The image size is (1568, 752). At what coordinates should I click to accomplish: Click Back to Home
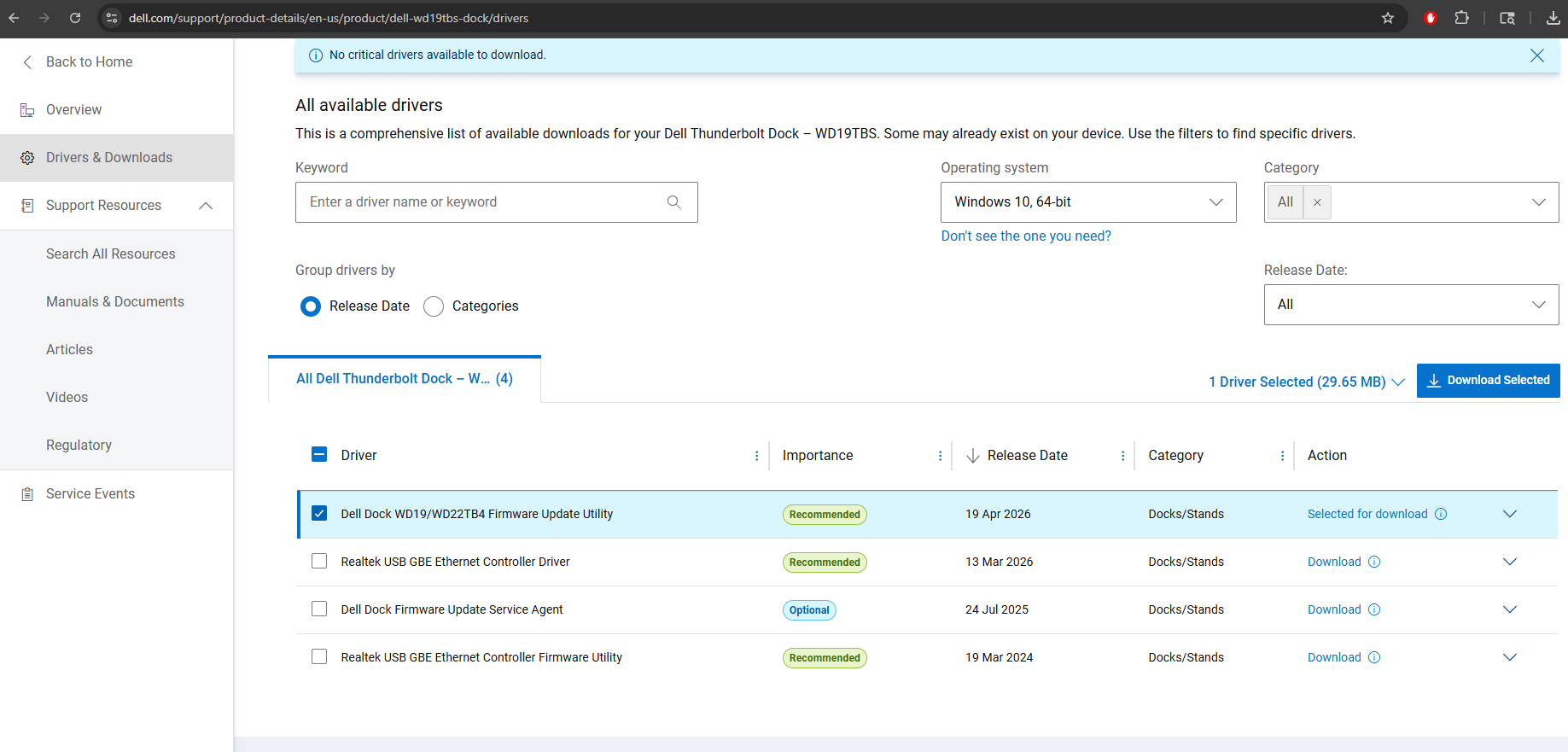[90, 62]
